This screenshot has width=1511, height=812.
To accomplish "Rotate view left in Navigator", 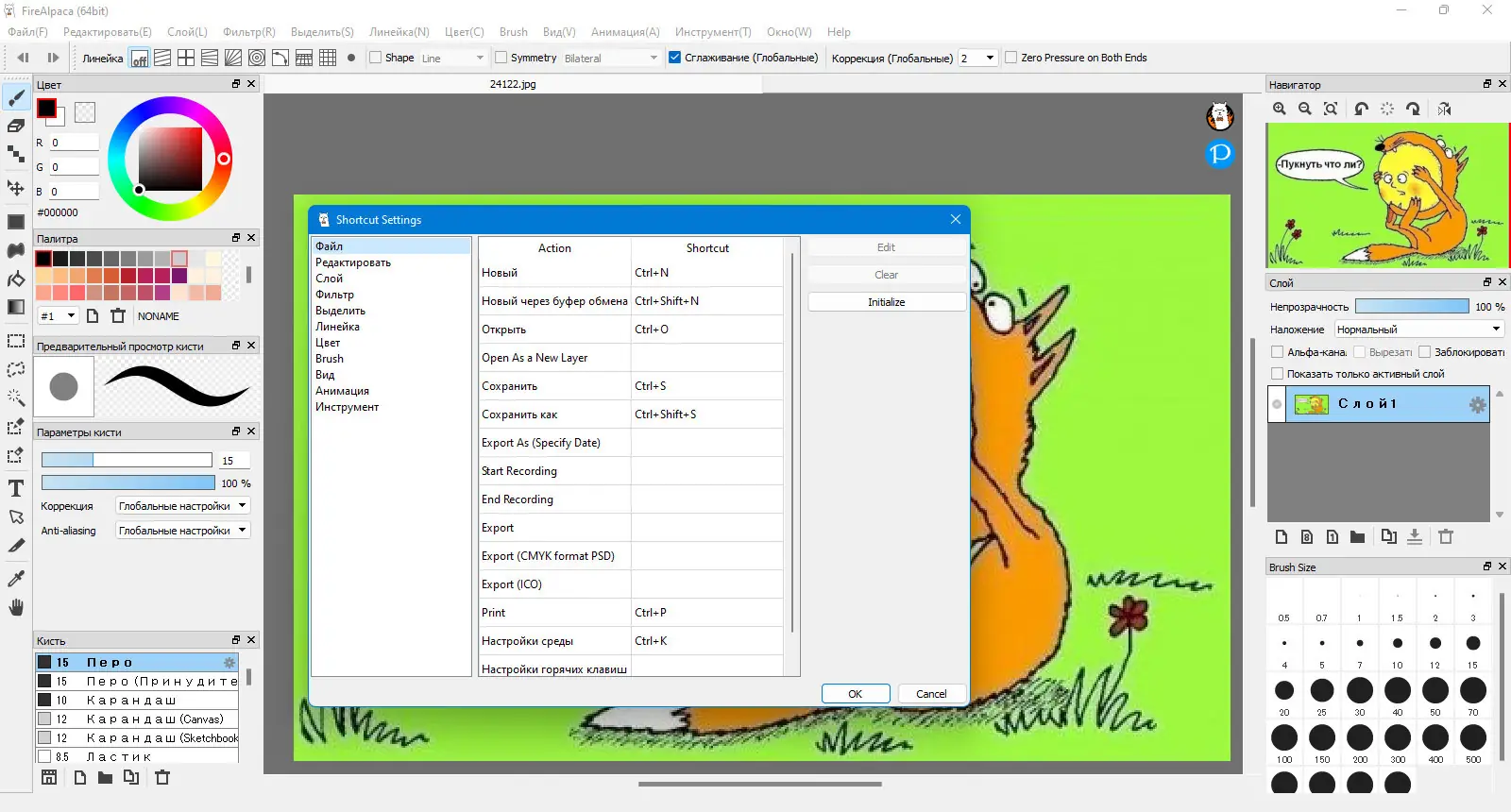I will click(x=1361, y=109).
